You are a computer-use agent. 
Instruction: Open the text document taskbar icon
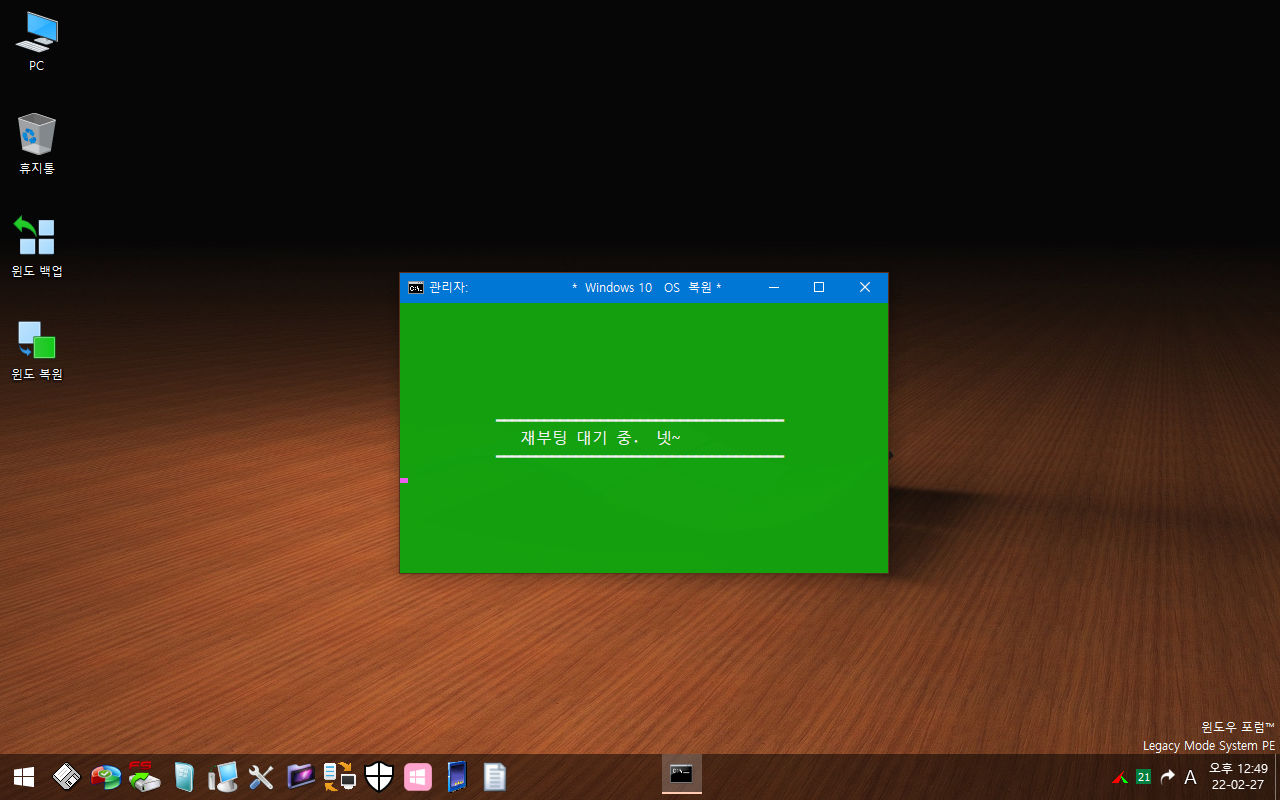pos(495,777)
